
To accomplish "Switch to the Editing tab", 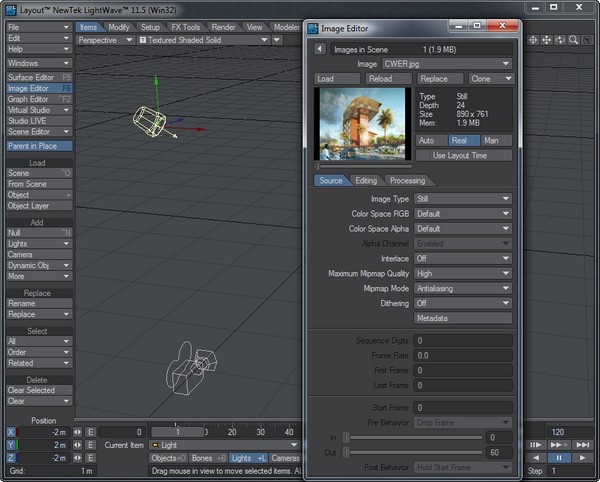I will 366,181.
